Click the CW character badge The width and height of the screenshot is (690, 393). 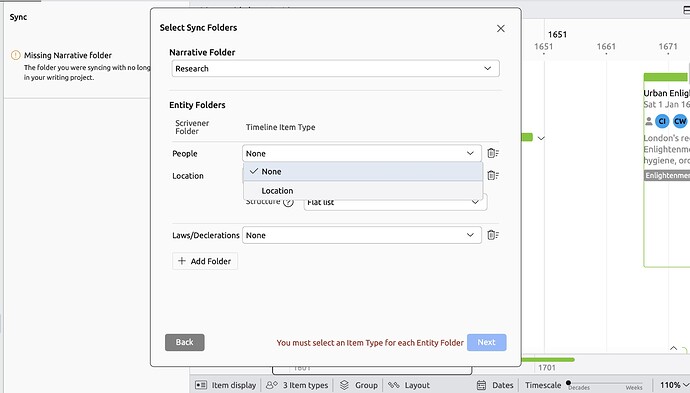pyautogui.click(x=680, y=121)
